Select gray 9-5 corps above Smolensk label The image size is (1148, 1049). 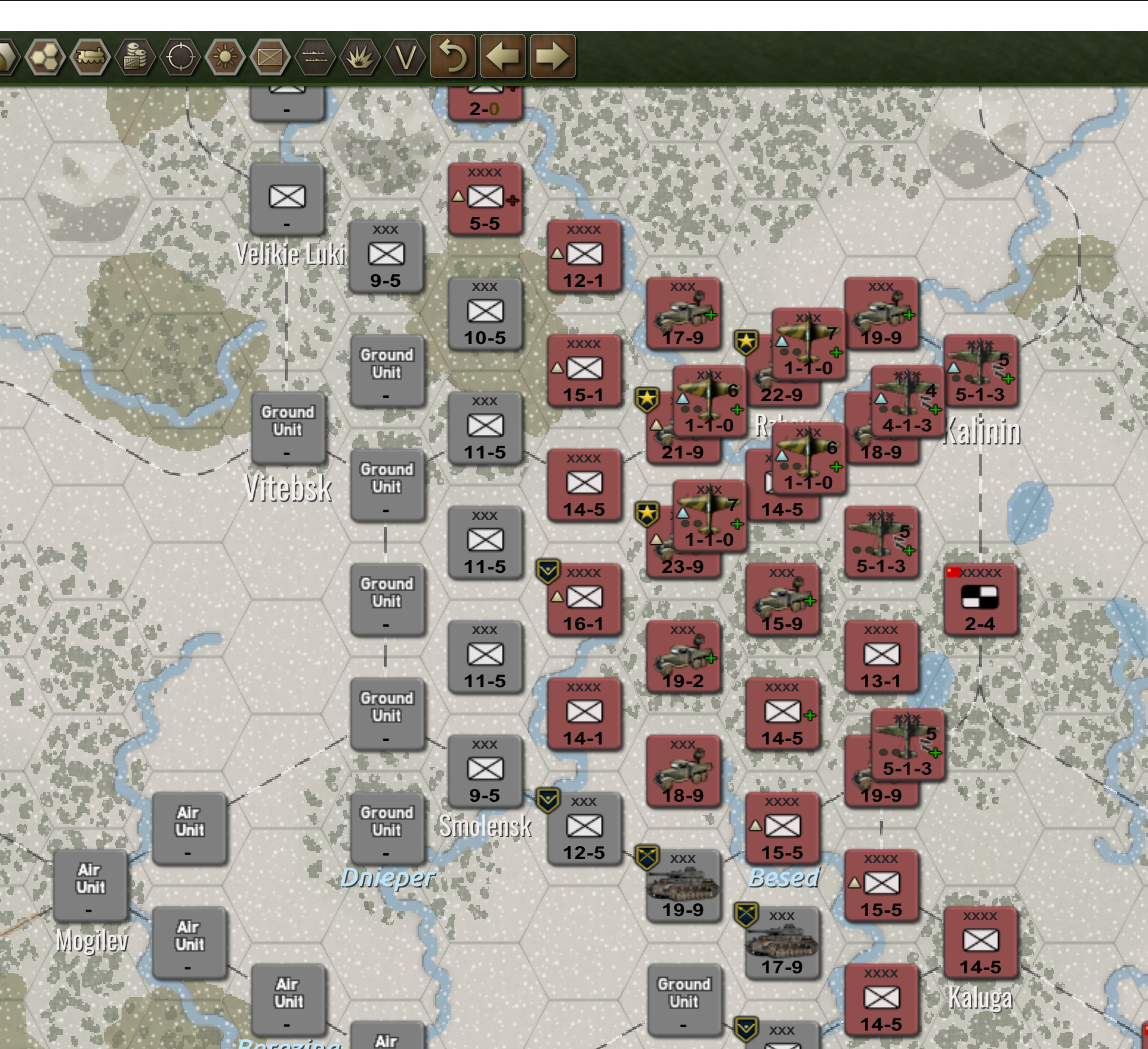[485, 770]
